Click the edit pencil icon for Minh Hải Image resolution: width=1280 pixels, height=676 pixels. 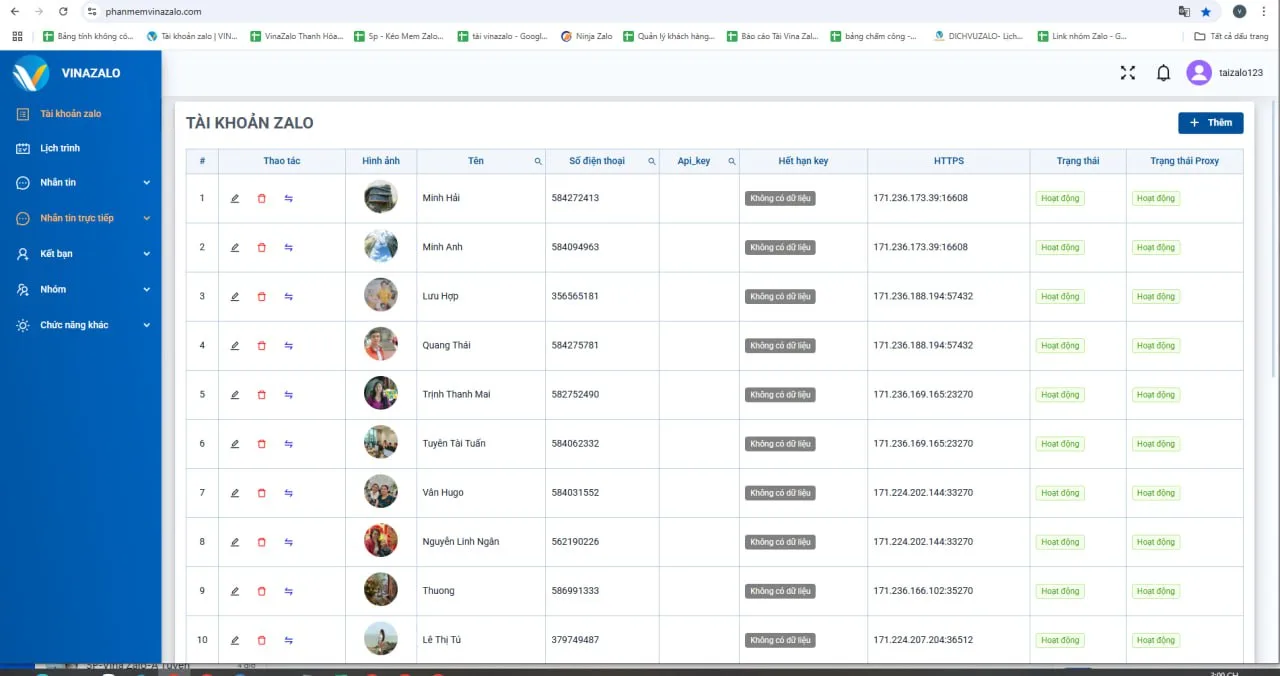pos(235,198)
